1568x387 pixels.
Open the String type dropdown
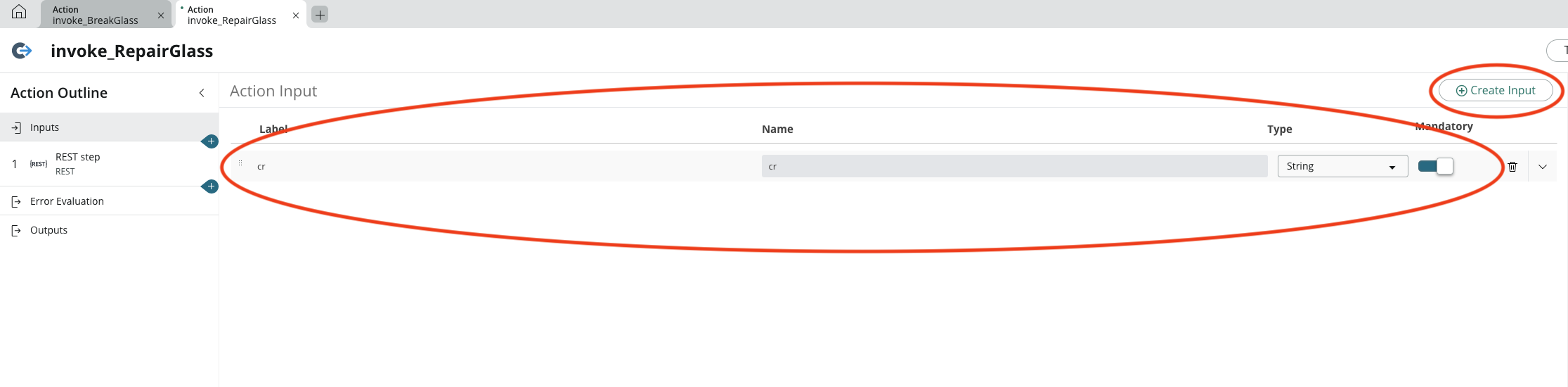[x=1342, y=166]
